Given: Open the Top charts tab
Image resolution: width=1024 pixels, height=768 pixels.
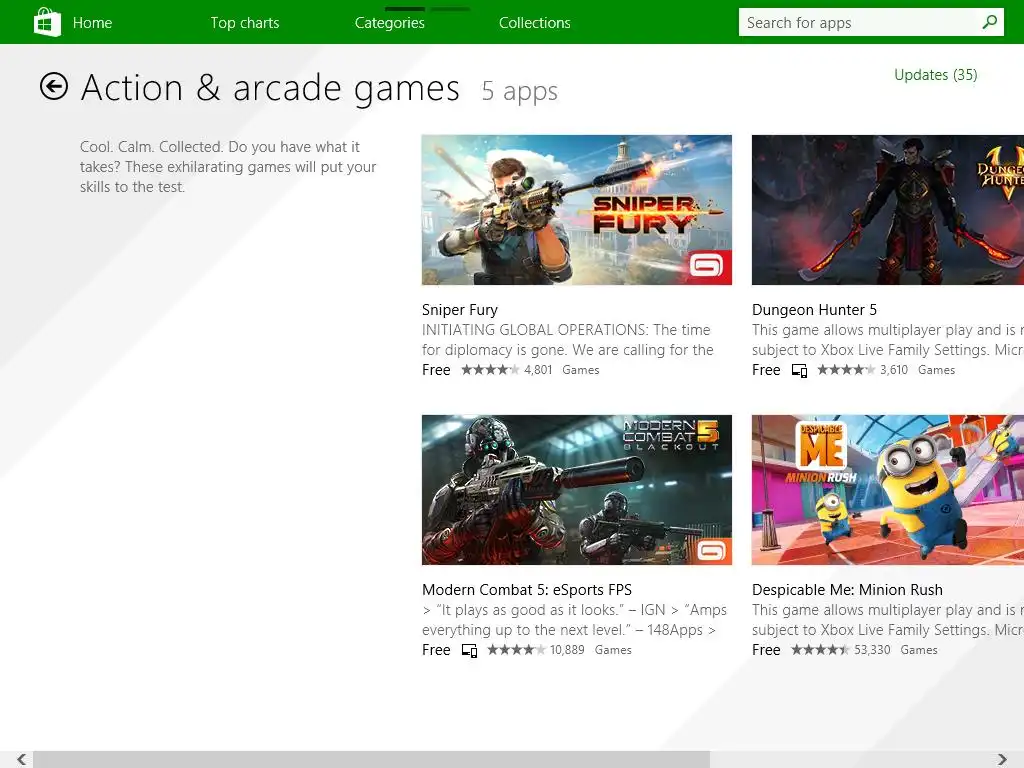Looking at the screenshot, I should point(245,23).
